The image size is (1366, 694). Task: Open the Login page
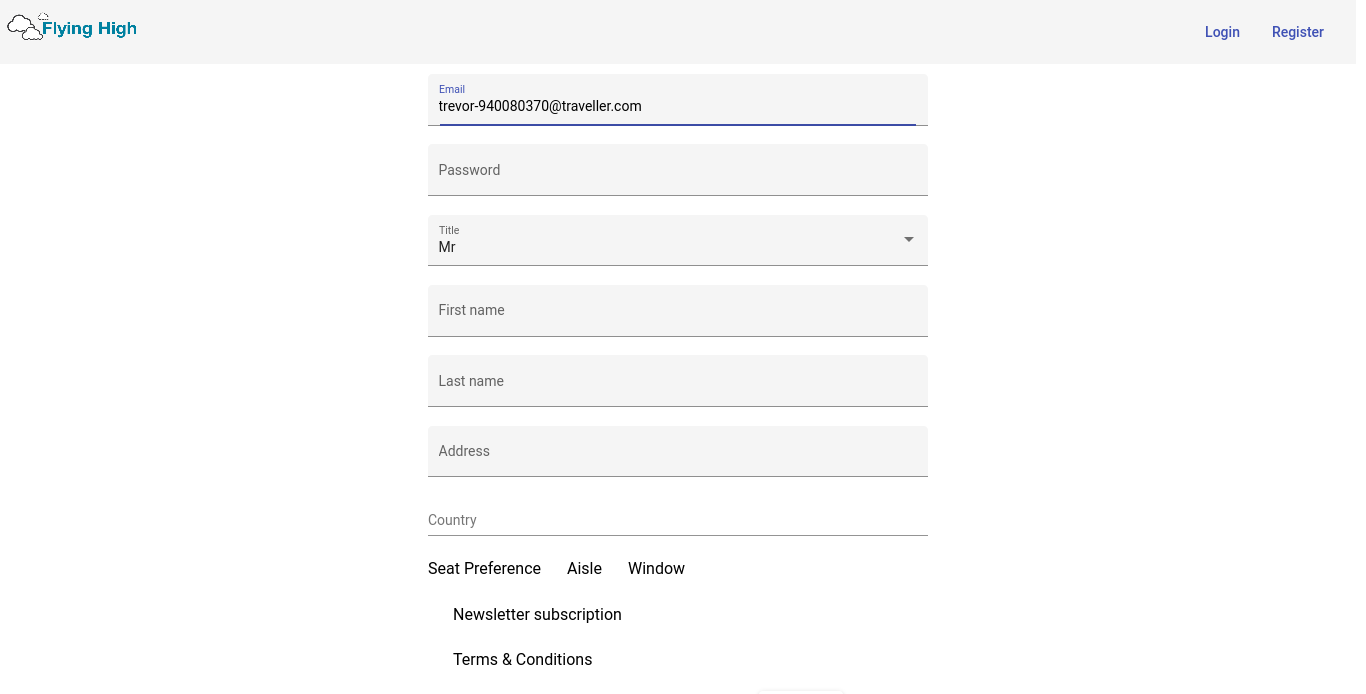[1221, 32]
